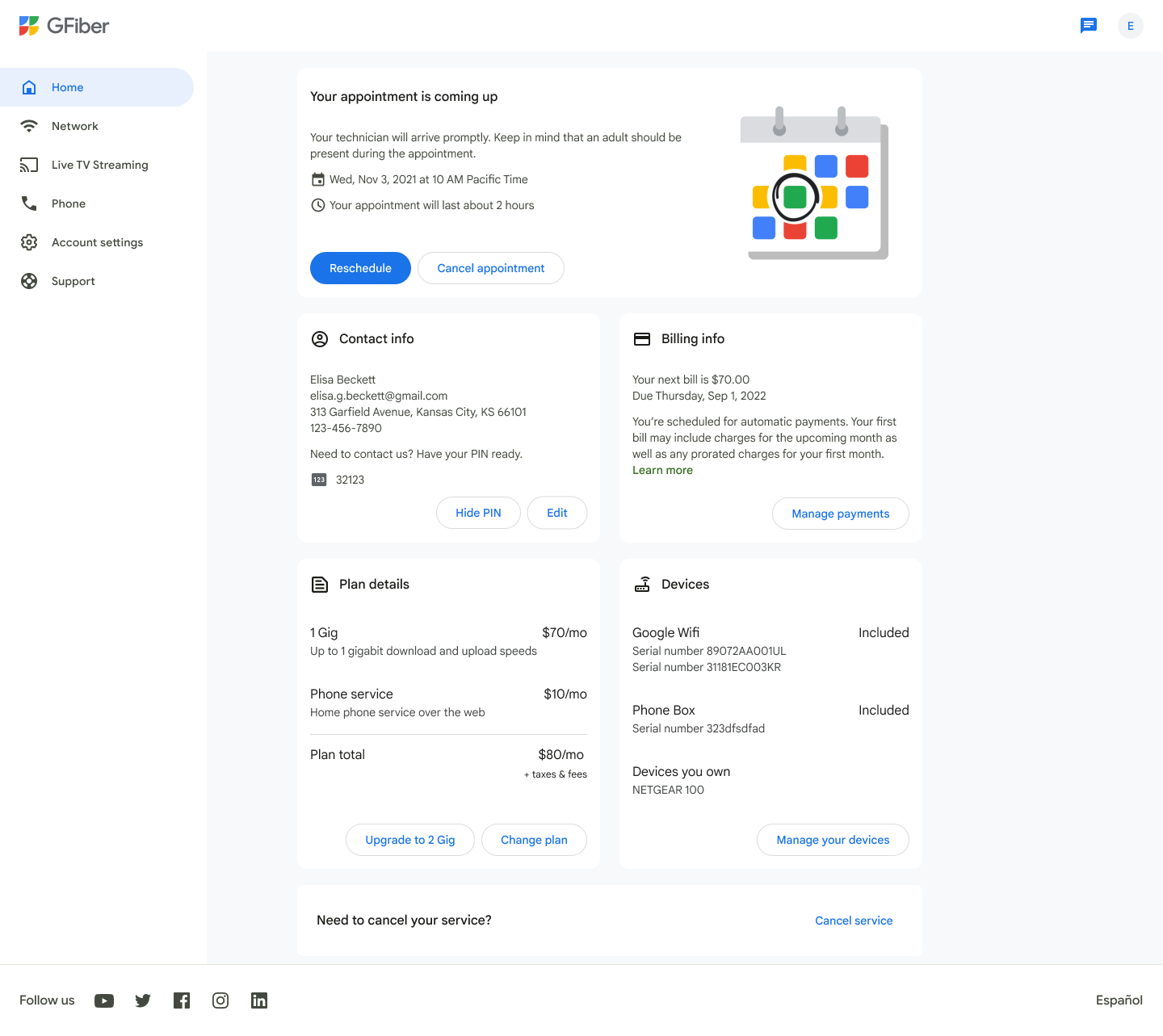Click the Plan total label

[x=338, y=755]
